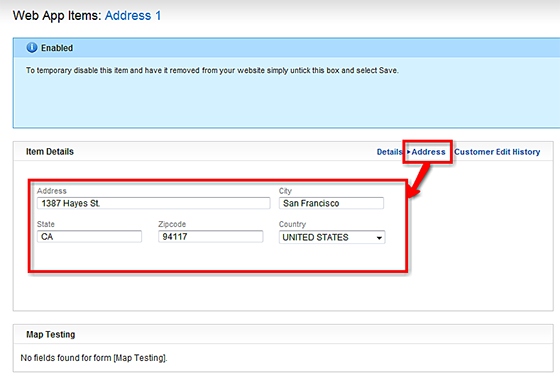Click the Map Testing section heading

(x=50, y=335)
